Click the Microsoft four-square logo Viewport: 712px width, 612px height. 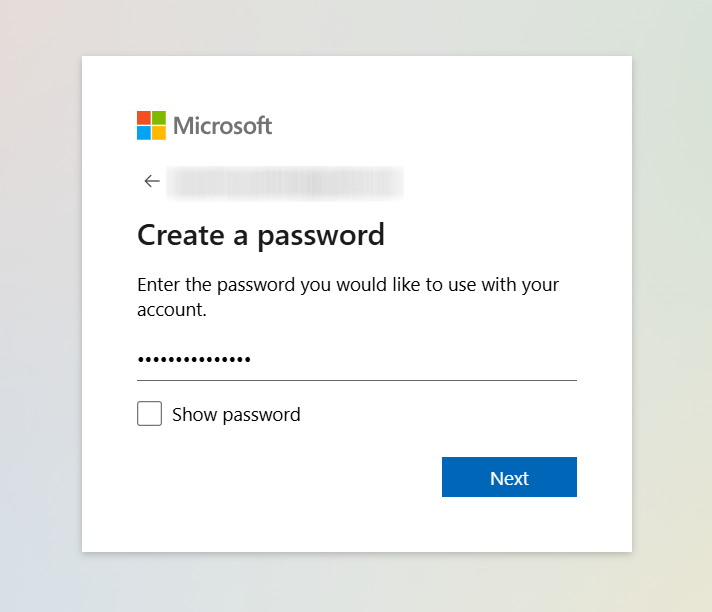pyautogui.click(x=151, y=125)
